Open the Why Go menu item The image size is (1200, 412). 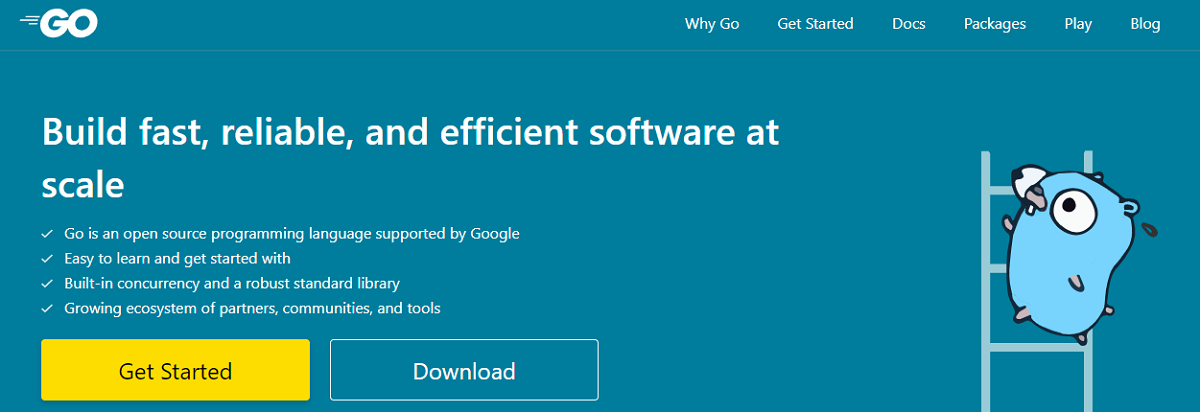click(712, 24)
